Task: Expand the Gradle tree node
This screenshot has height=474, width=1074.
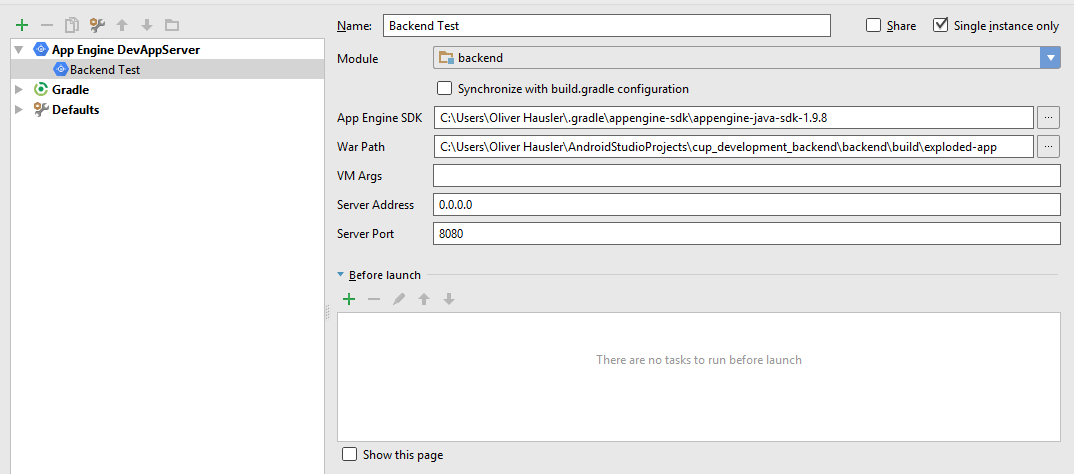Action: point(18,90)
